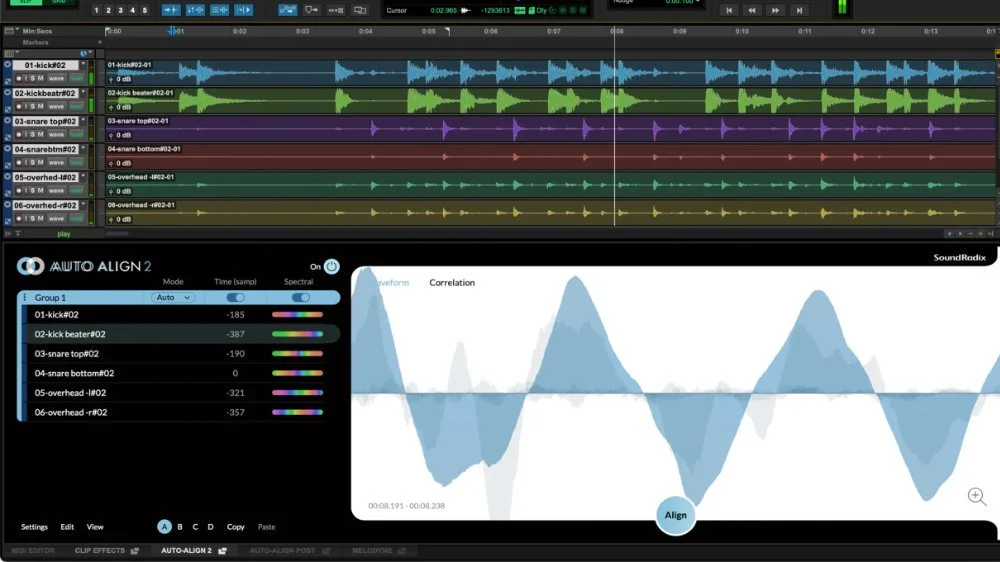Click the mirrored windows toolbar icon
The height and width of the screenshot is (562, 1000).
click(x=360, y=10)
